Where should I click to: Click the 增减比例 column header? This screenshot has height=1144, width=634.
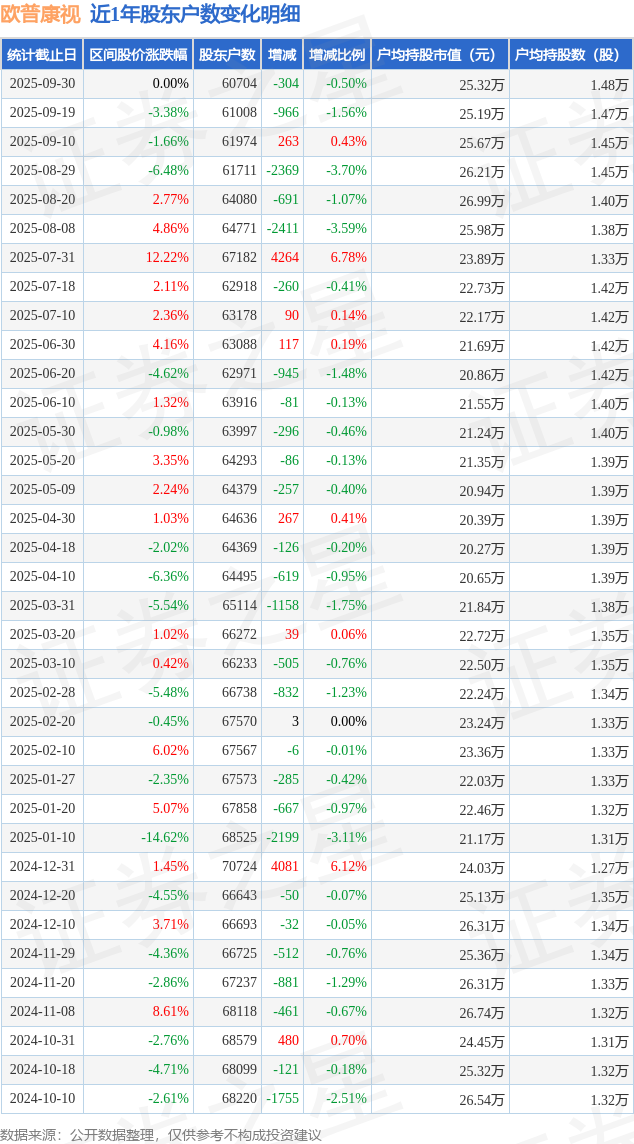(337, 55)
